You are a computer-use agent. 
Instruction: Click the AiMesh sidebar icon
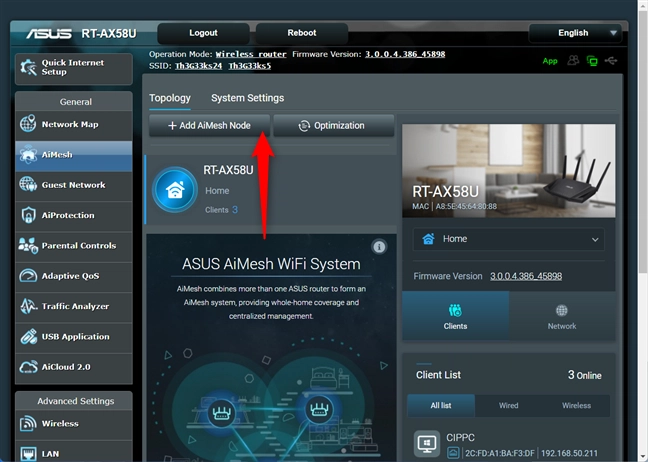(x=28, y=155)
